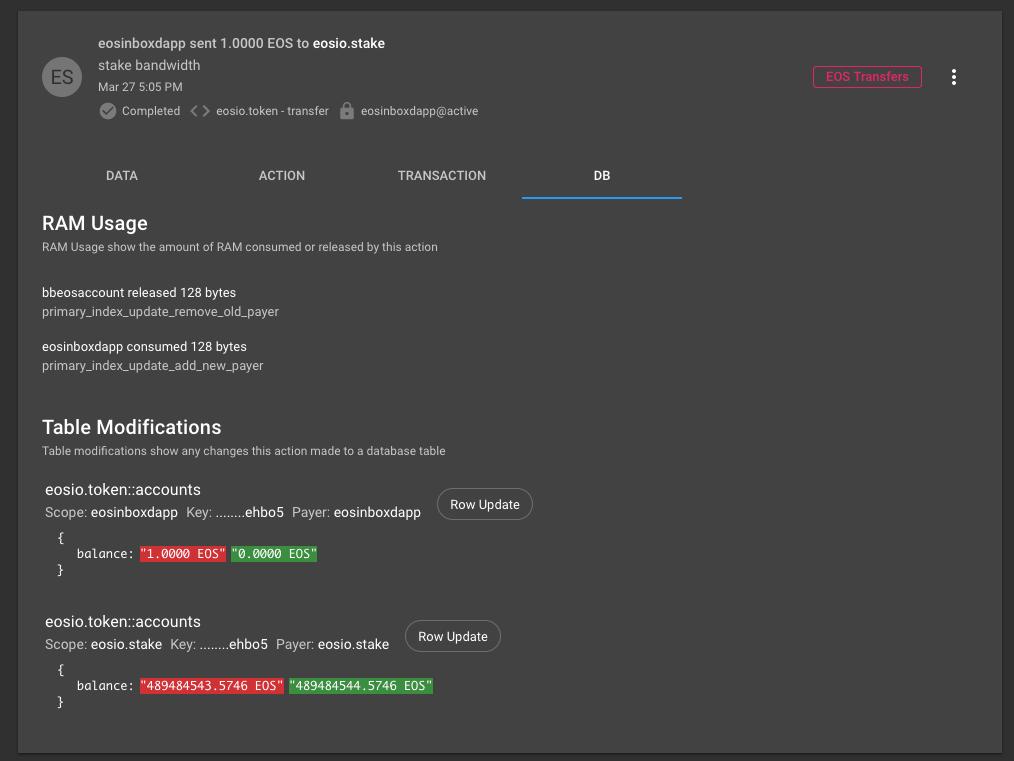Select the DB tab
The image size is (1014, 761).
click(x=601, y=176)
